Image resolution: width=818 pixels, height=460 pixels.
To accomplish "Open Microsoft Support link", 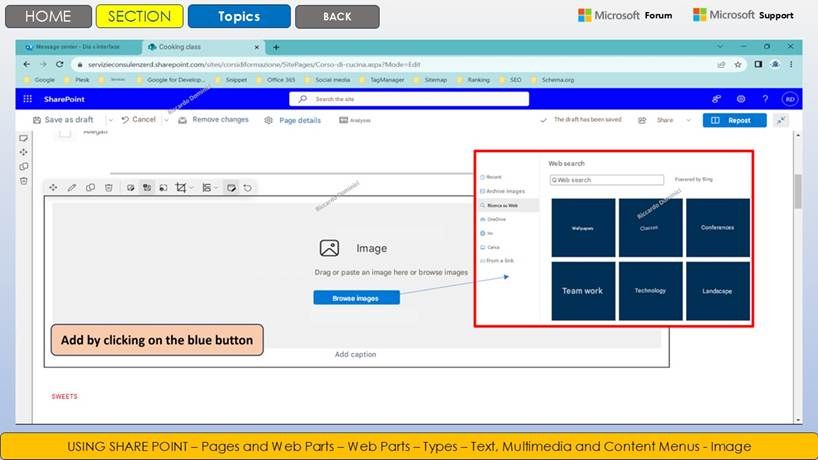I will pos(743,16).
